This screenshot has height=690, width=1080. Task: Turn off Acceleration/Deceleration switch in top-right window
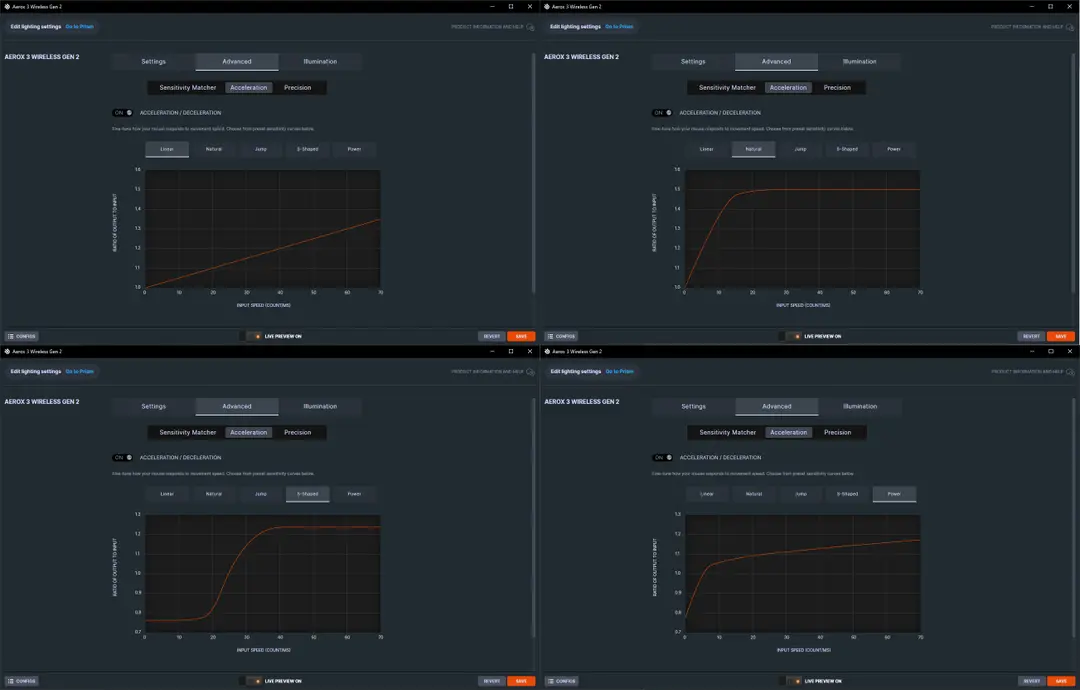tap(663, 113)
